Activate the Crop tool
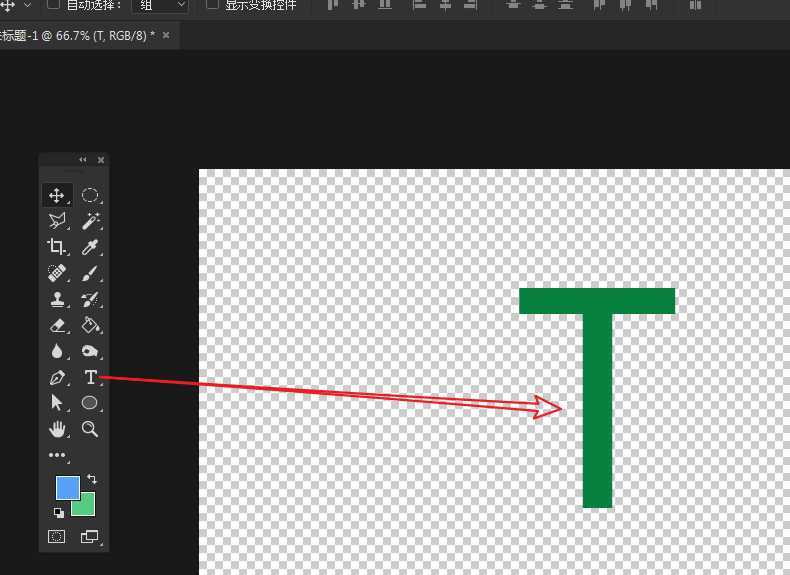This screenshot has height=575, width=790. point(56,247)
